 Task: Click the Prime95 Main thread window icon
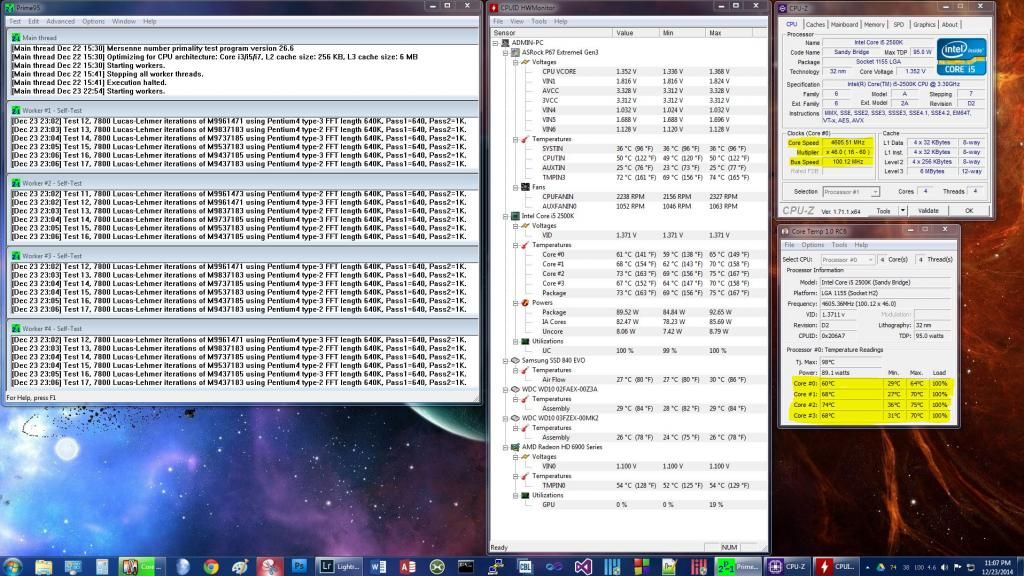point(16,38)
